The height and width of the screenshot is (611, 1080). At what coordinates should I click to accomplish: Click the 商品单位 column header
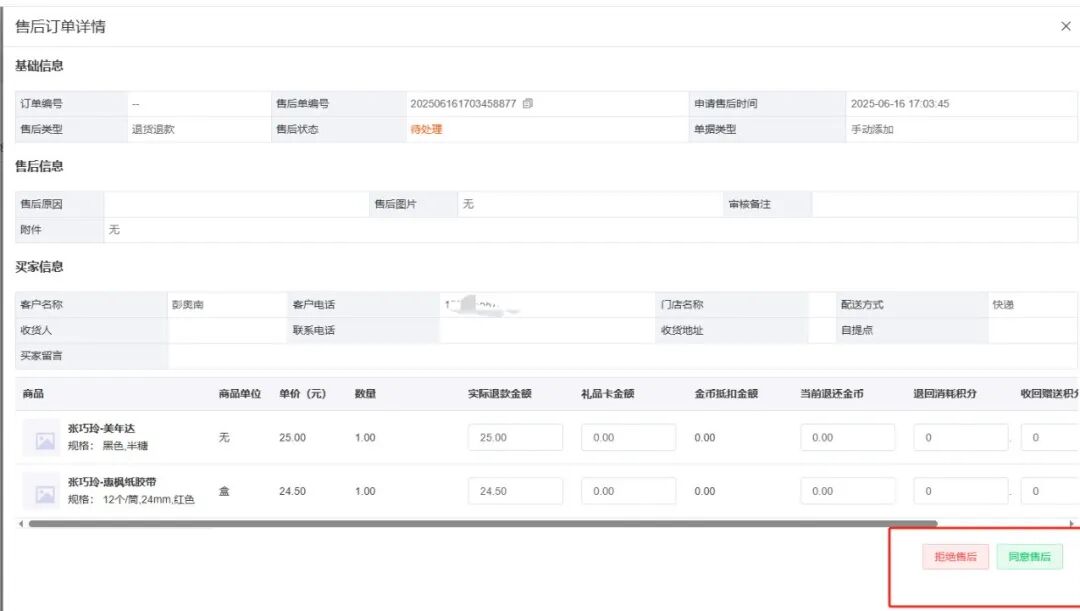(x=240, y=394)
